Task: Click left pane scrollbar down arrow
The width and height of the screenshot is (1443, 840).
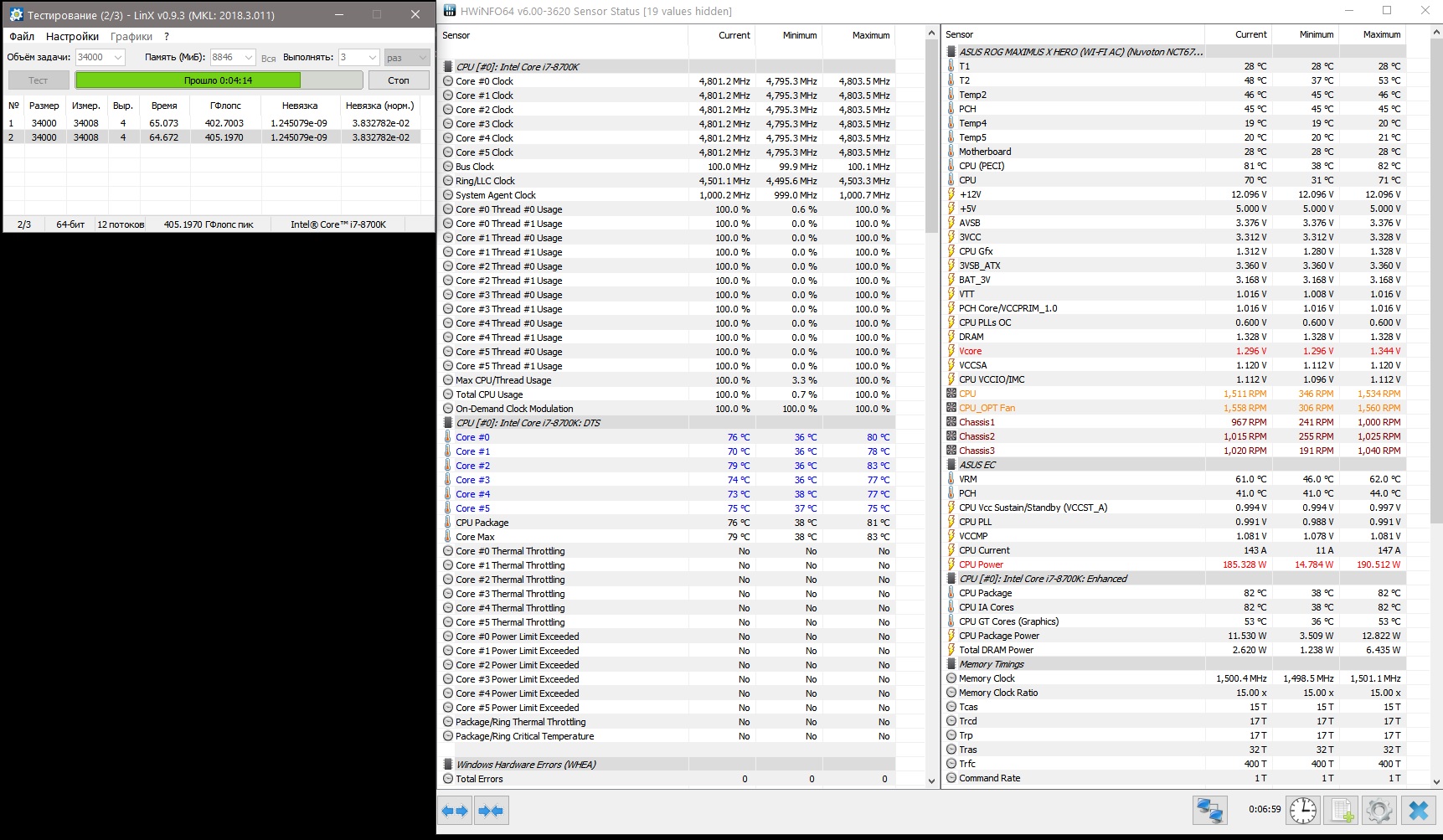Action: point(931,781)
